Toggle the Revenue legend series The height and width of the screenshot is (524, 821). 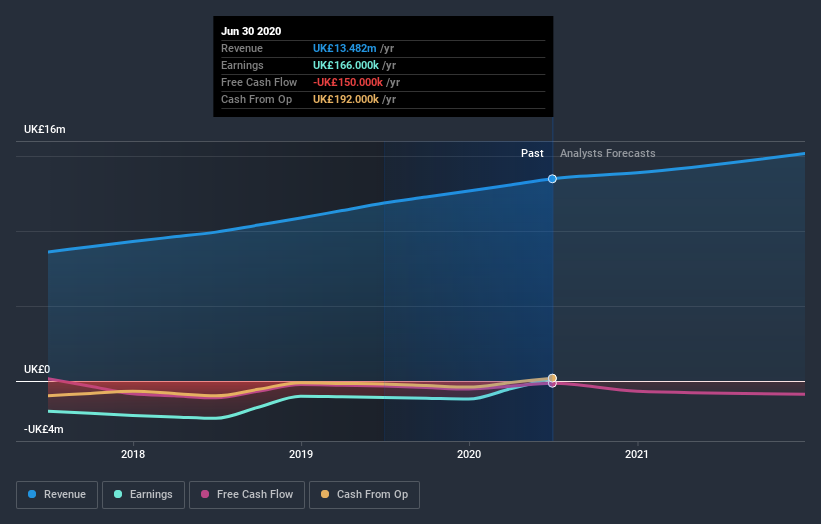[x=57, y=495]
